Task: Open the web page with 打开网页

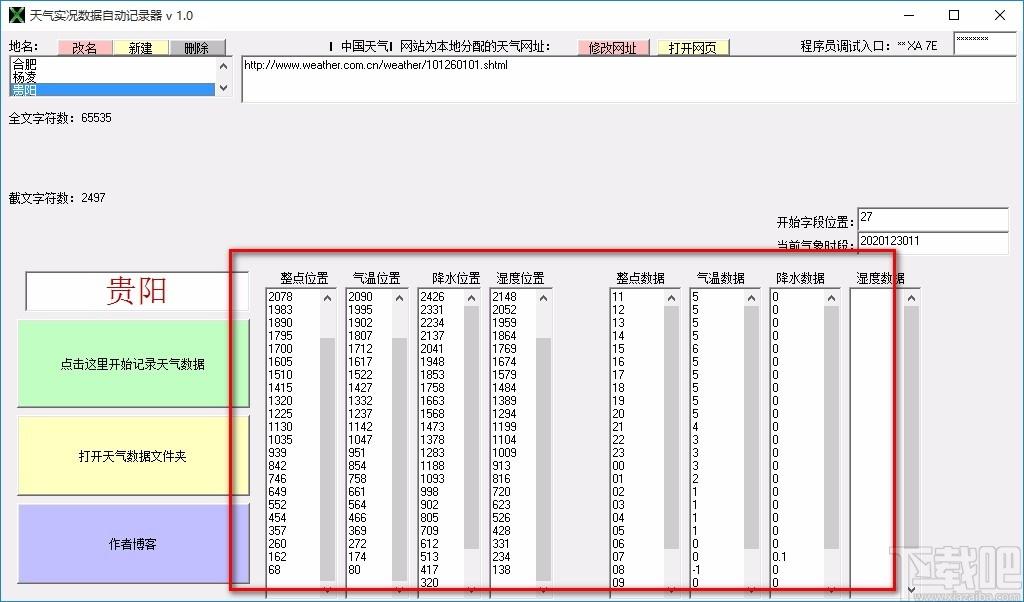Action: (x=693, y=48)
